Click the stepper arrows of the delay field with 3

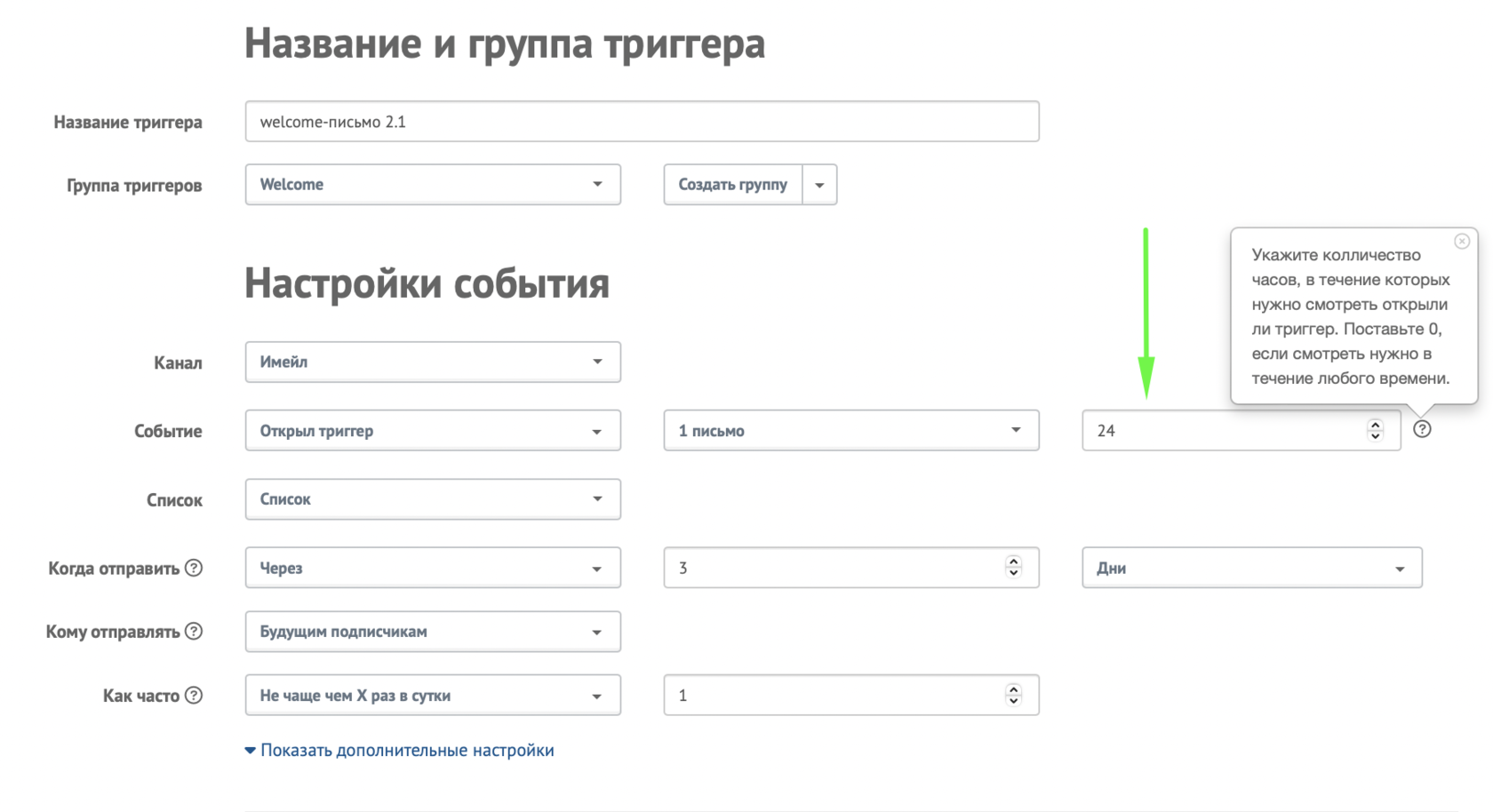[1013, 568]
